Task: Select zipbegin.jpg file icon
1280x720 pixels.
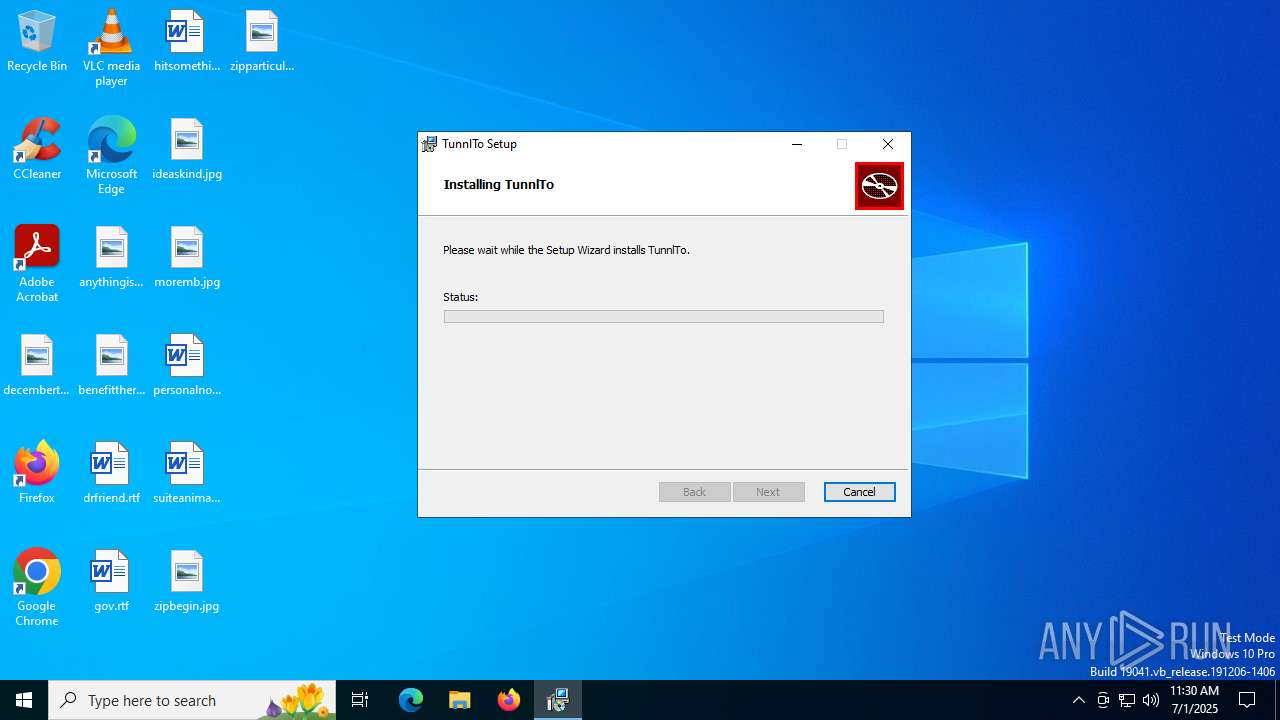Action: pos(186,581)
